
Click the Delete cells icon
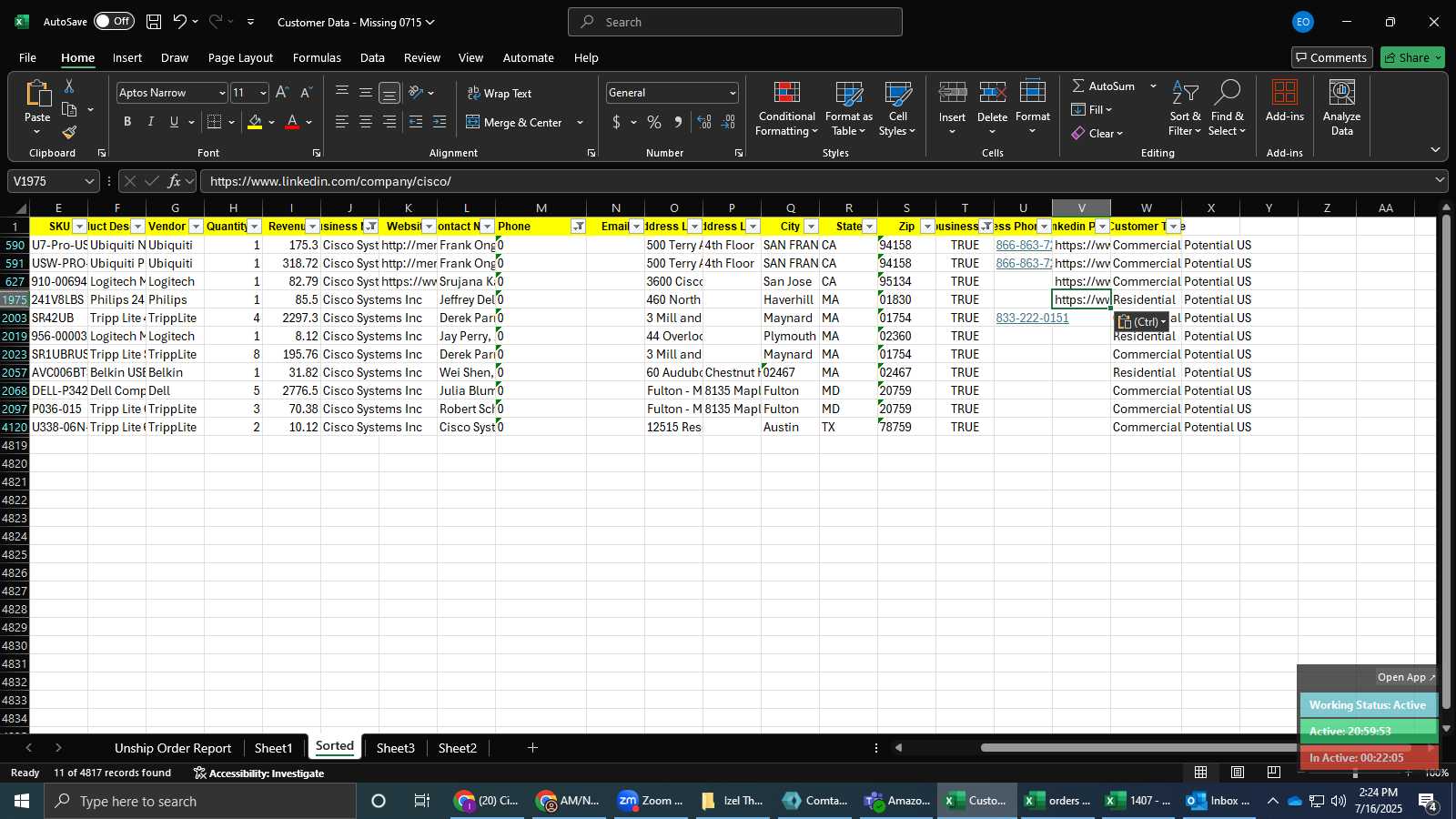click(x=992, y=93)
